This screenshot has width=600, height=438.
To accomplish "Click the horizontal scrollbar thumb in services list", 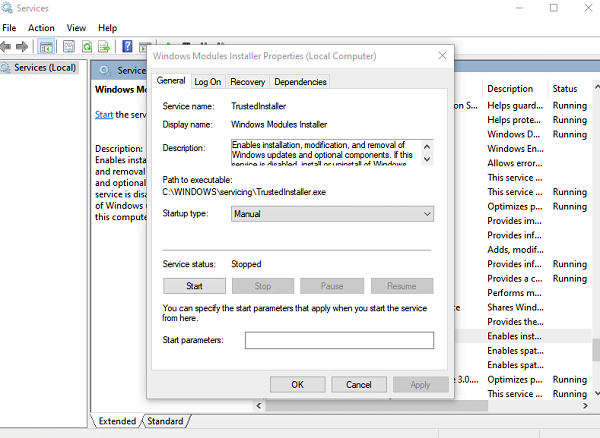I will [x=377, y=405].
